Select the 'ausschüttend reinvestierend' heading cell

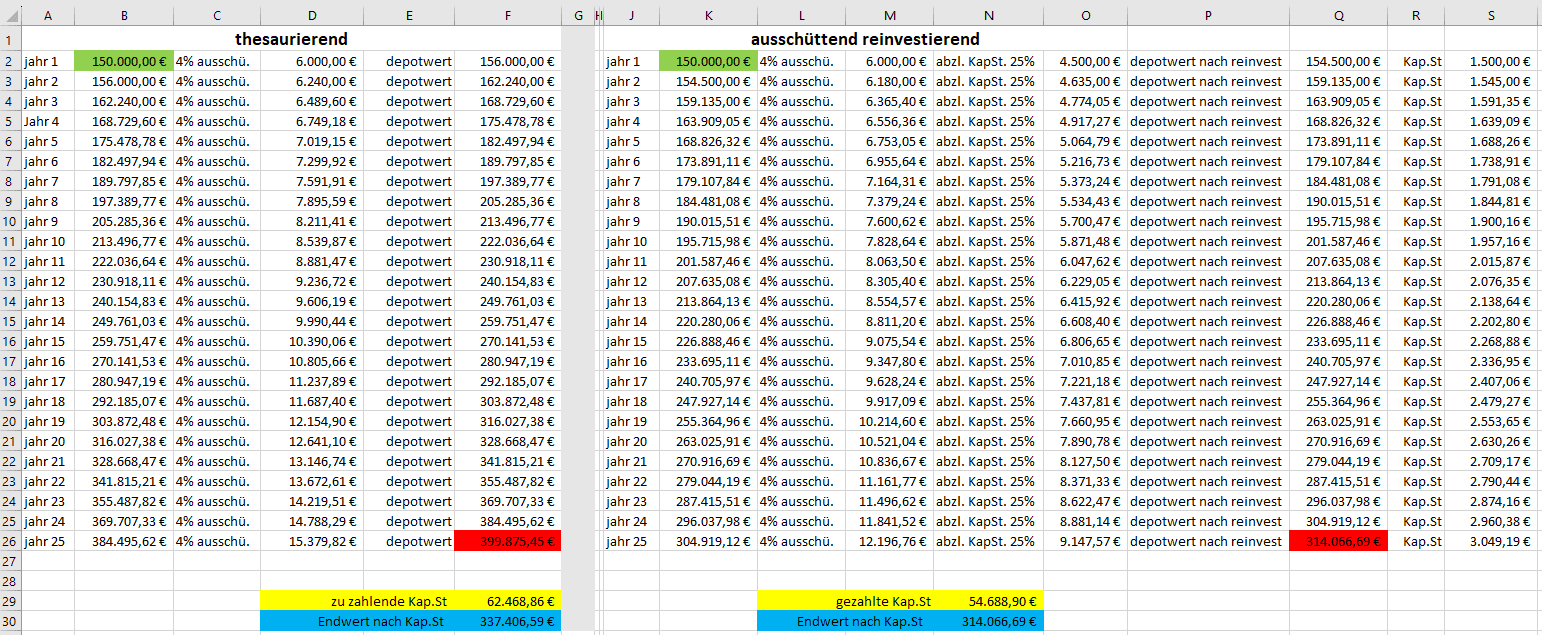(865, 39)
